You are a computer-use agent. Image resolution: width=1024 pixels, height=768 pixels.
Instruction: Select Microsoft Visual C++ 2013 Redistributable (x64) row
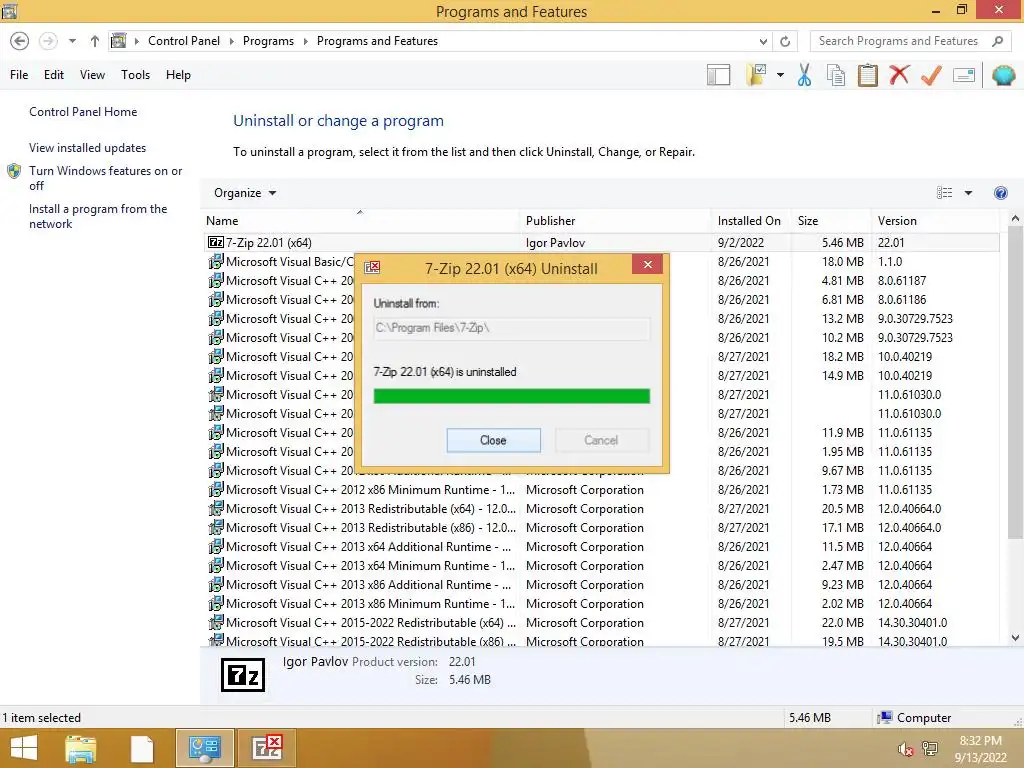pyautogui.click(x=601, y=509)
